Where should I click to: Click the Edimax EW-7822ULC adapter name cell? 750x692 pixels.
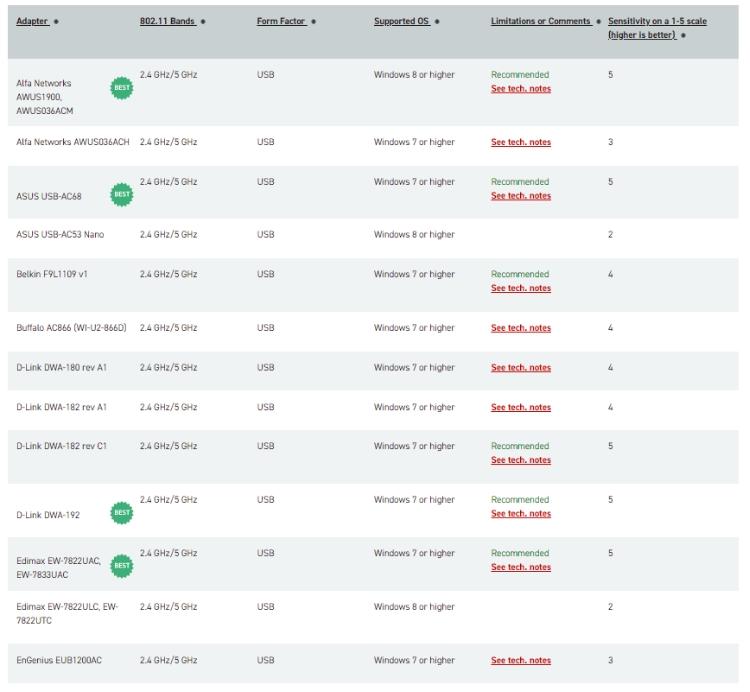point(67,613)
